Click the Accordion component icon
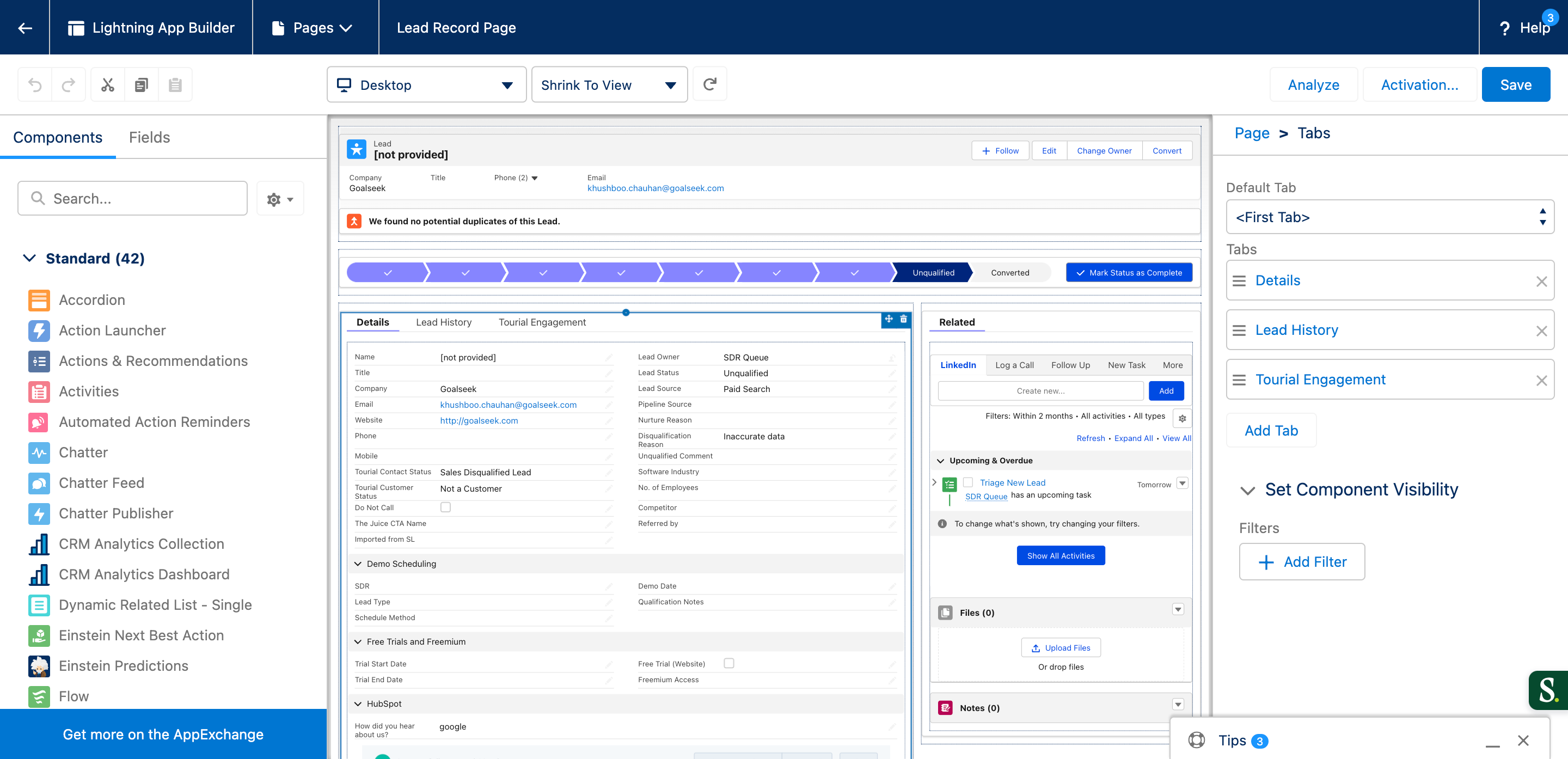The height and width of the screenshot is (759, 1568). [39, 300]
